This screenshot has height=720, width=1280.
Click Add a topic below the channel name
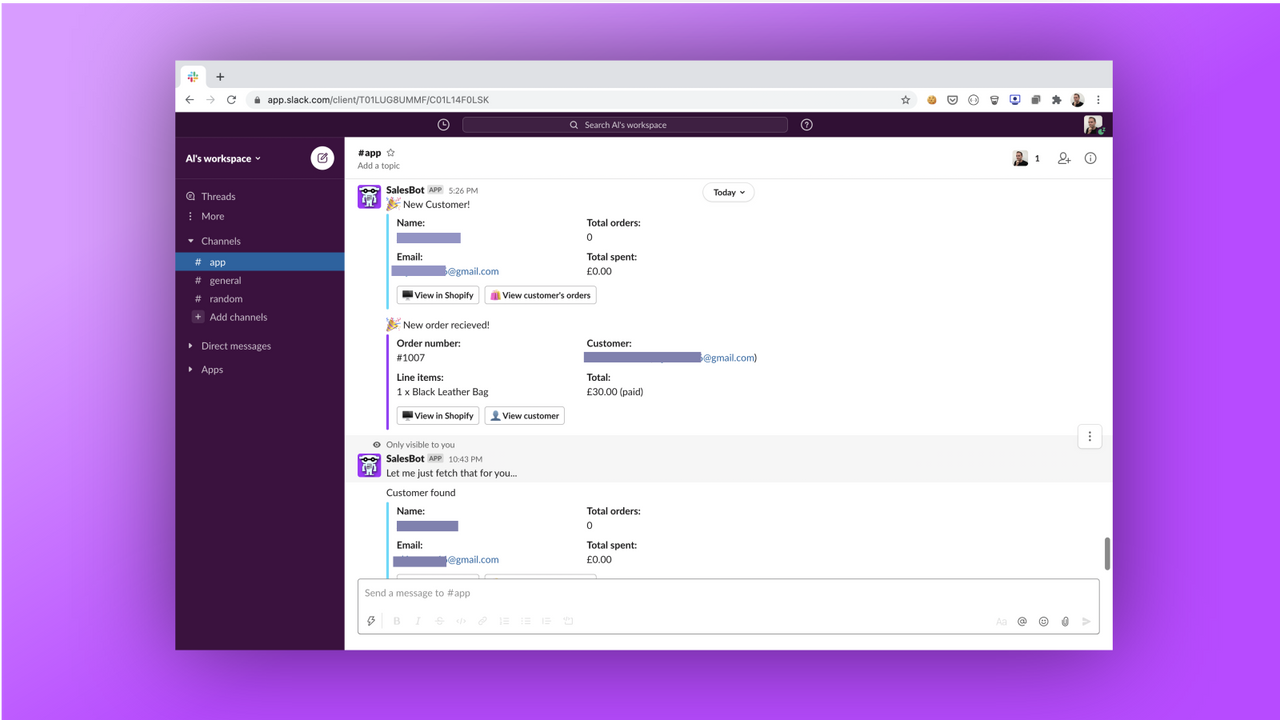pos(378,165)
